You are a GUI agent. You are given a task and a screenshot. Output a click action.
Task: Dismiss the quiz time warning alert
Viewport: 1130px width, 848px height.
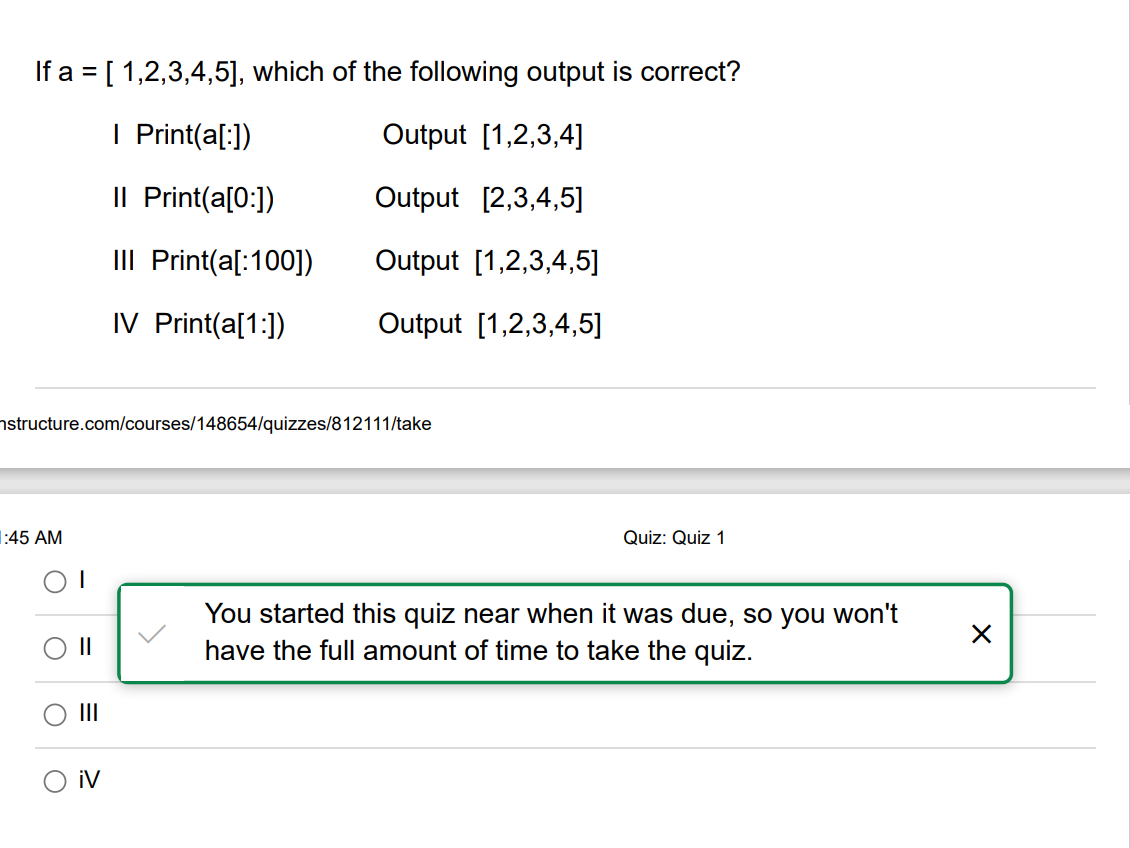pos(981,633)
